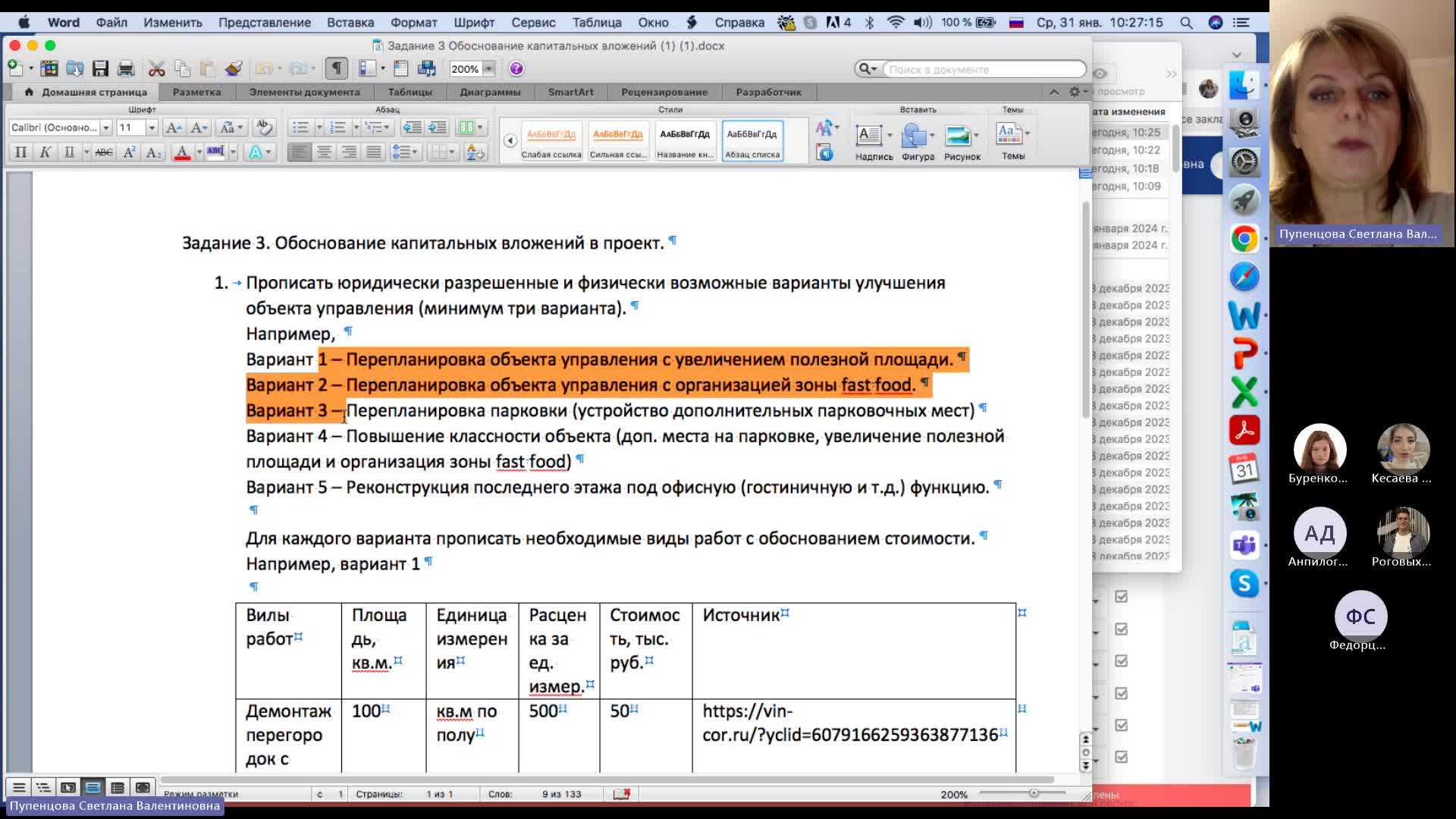
Task: Open the Таблицы ribbon tab
Action: point(409,92)
